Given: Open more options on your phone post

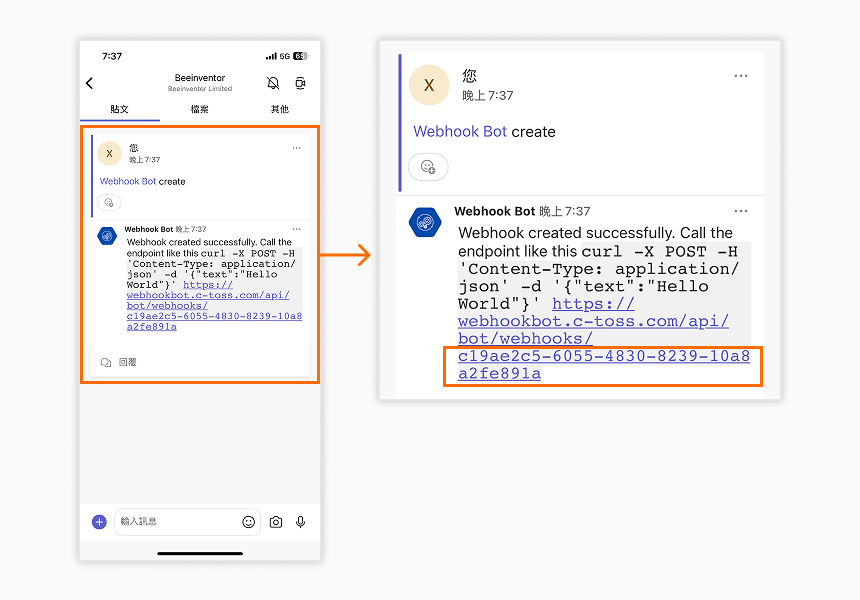Looking at the screenshot, I should point(296,148).
